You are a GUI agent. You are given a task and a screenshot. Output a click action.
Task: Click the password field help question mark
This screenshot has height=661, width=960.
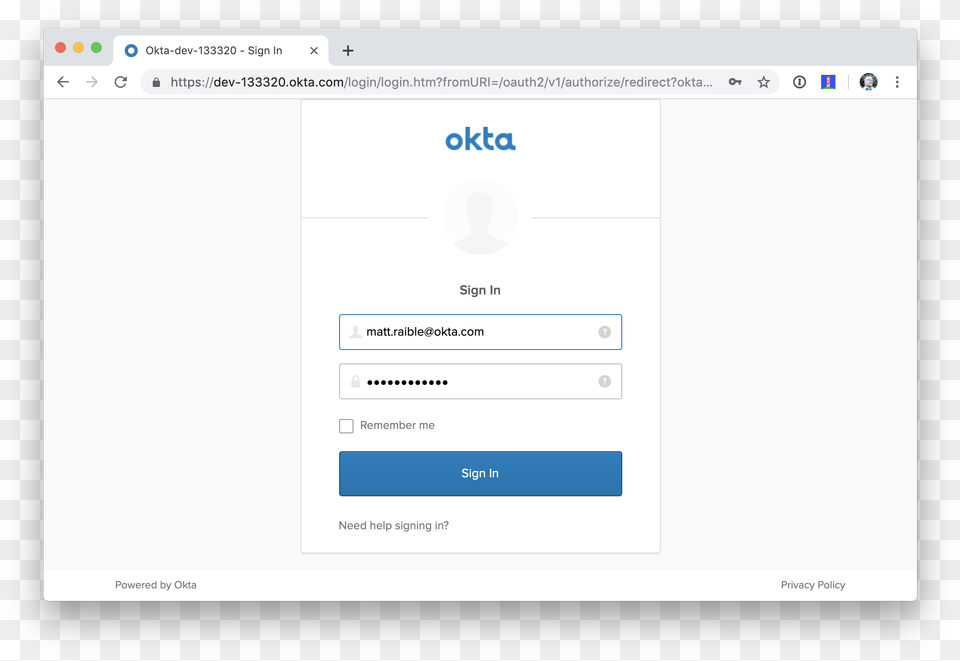[x=604, y=381]
